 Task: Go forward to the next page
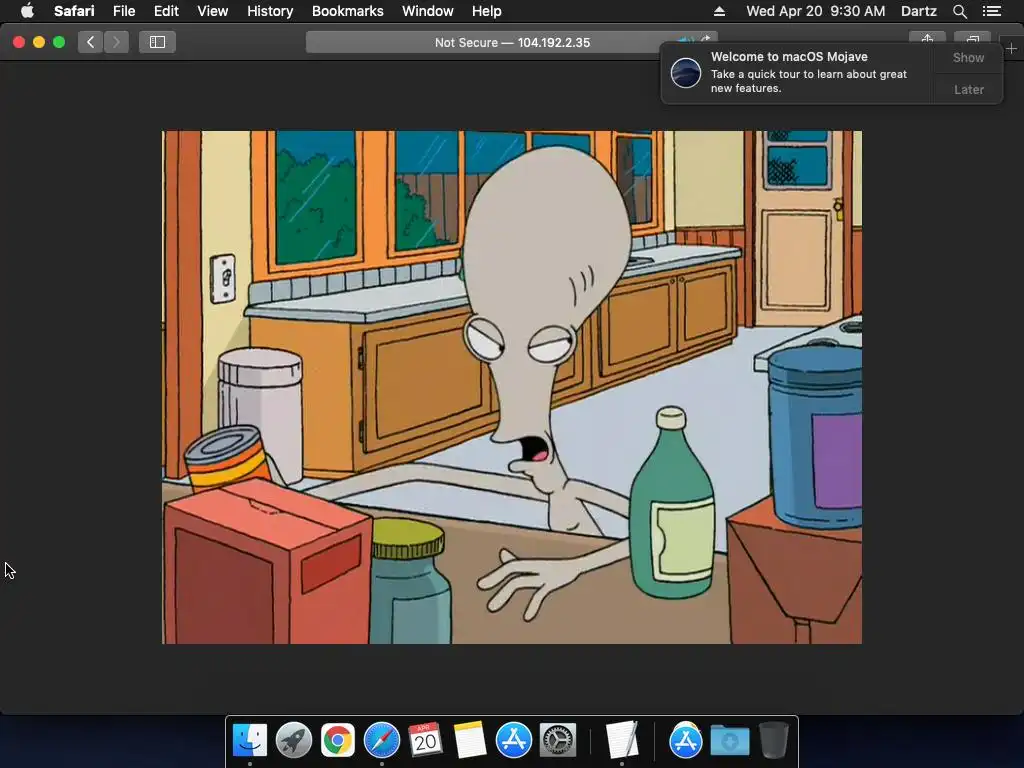pos(116,42)
